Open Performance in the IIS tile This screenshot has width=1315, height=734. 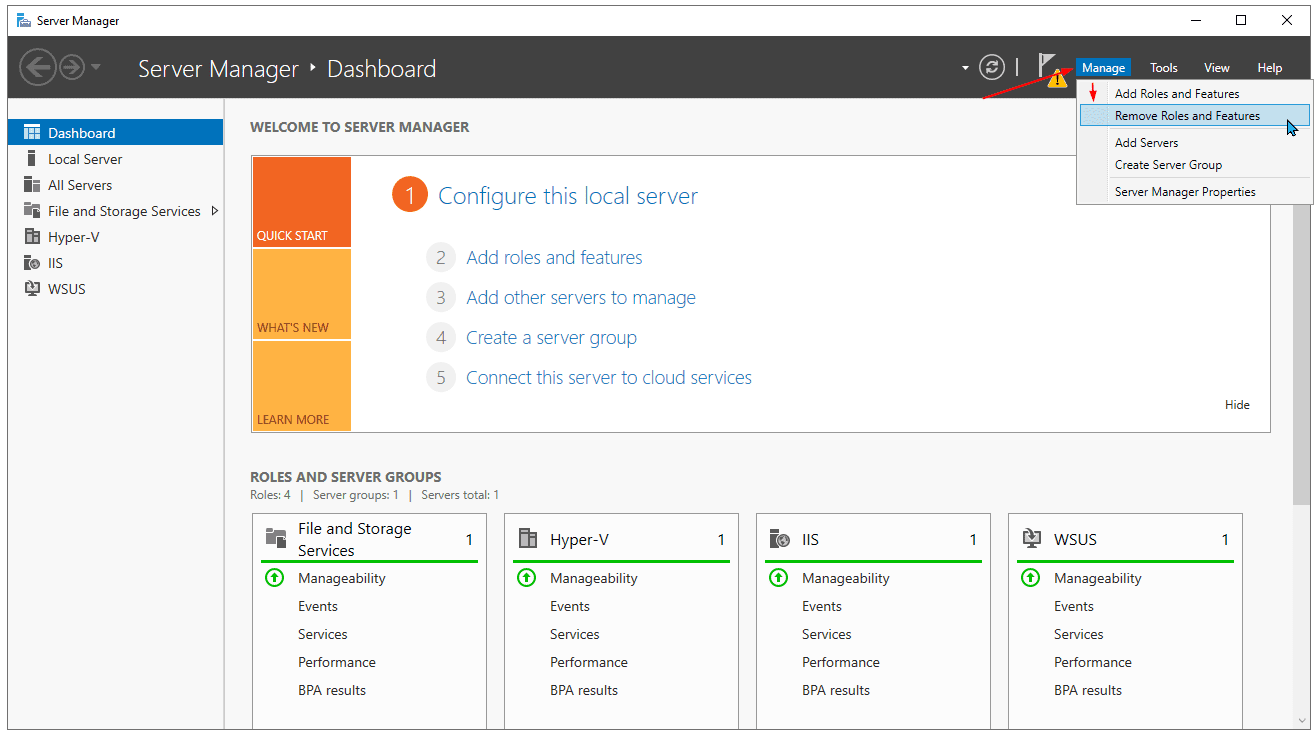point(841,662)
